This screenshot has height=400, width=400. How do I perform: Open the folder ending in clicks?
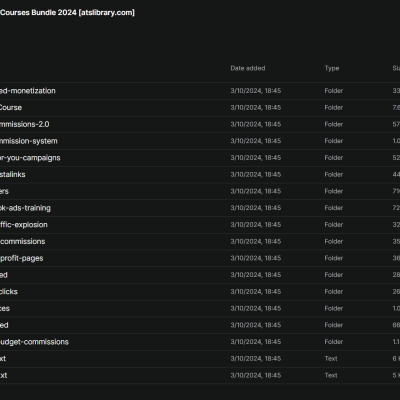(9, 292)
